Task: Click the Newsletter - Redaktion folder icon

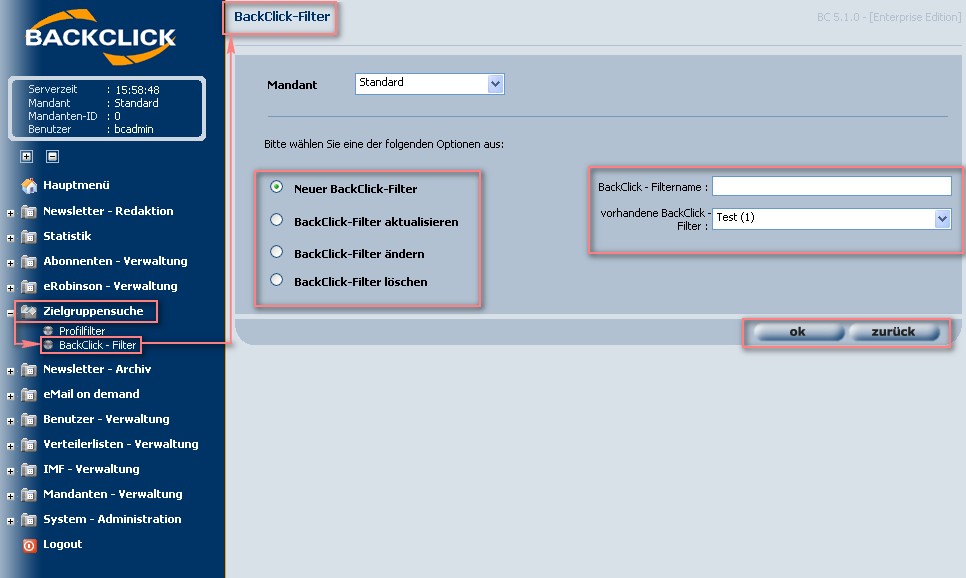Action: coord(29,211)
